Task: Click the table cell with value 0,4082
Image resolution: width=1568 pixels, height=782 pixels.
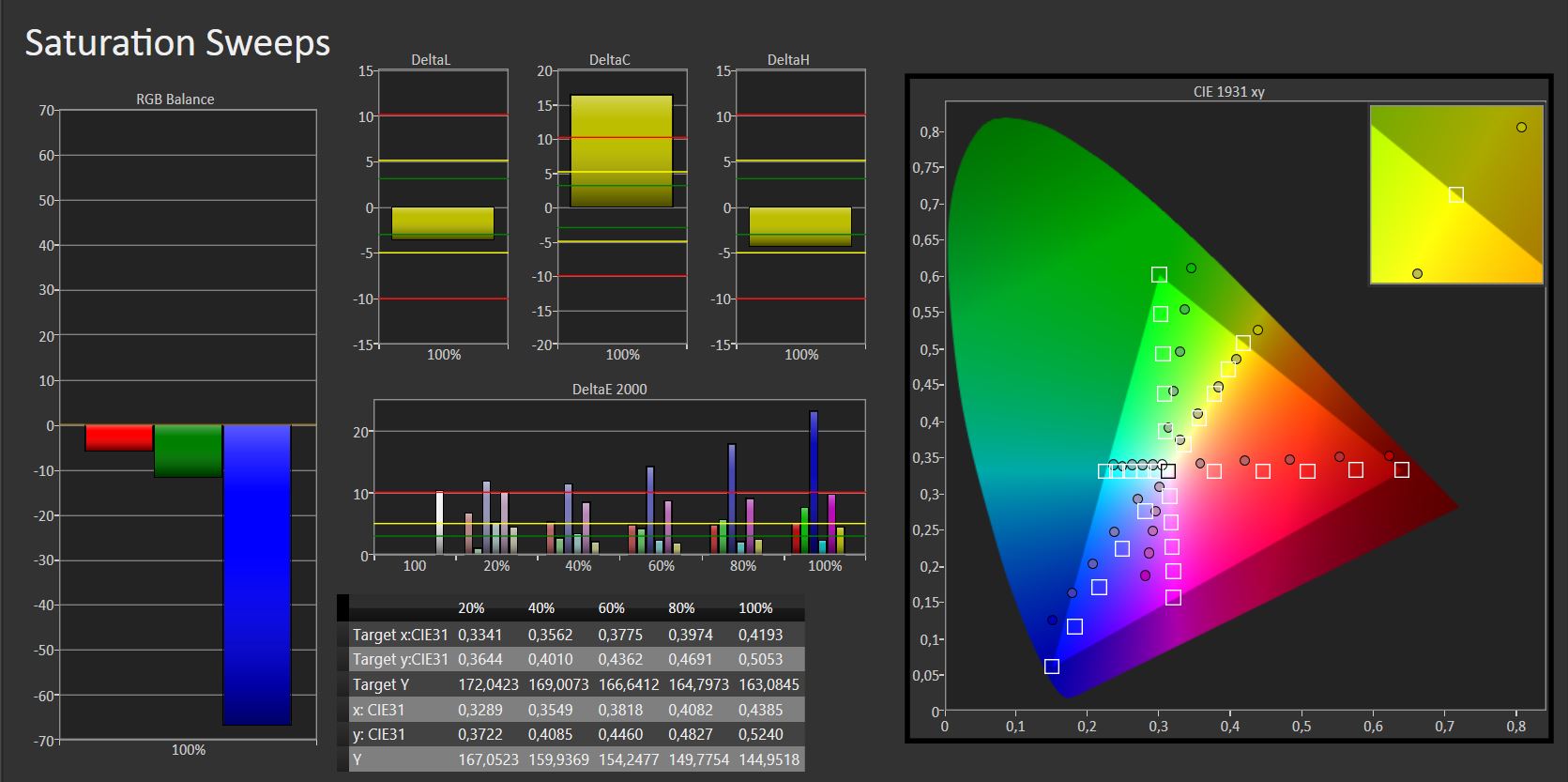Action: pyautogui.click(x=691, y=710)
